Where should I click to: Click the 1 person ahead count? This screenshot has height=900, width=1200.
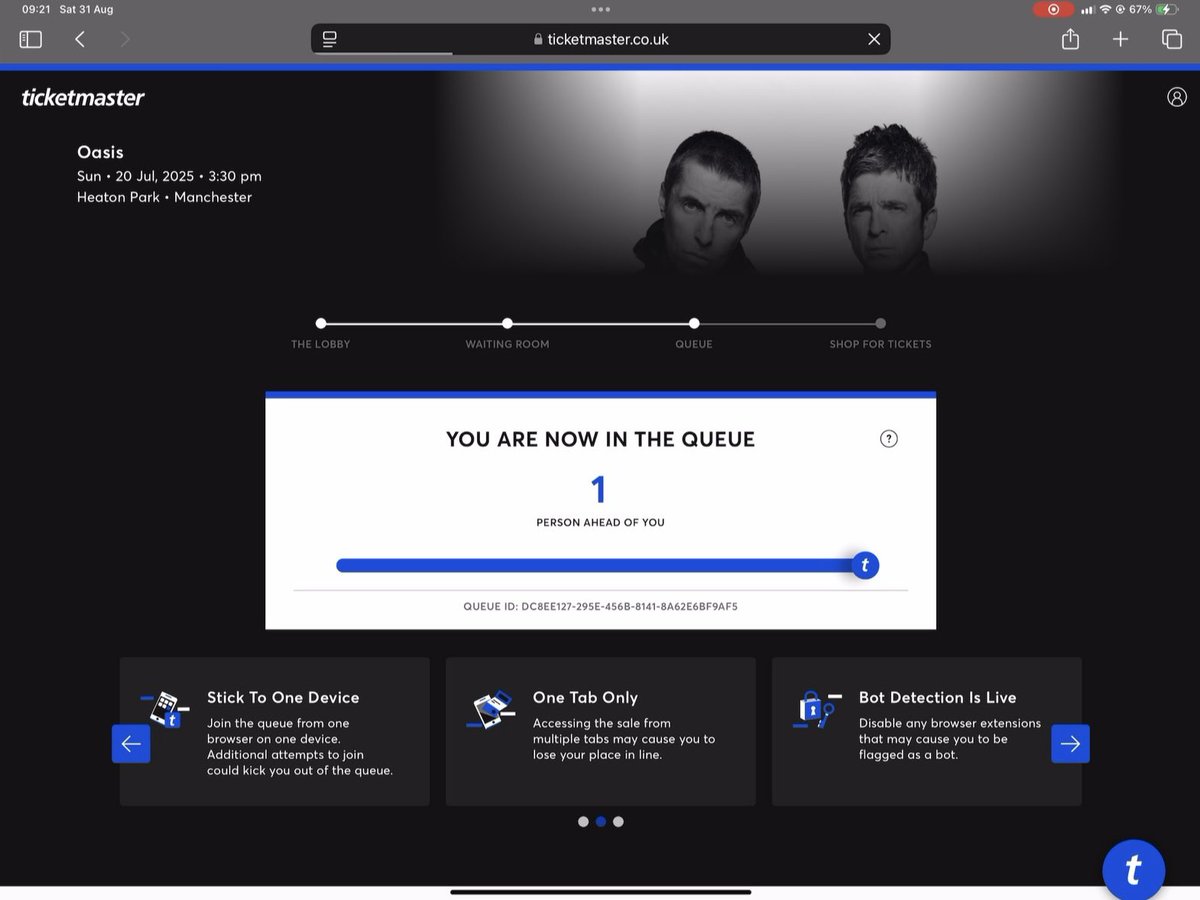(599, 490)
